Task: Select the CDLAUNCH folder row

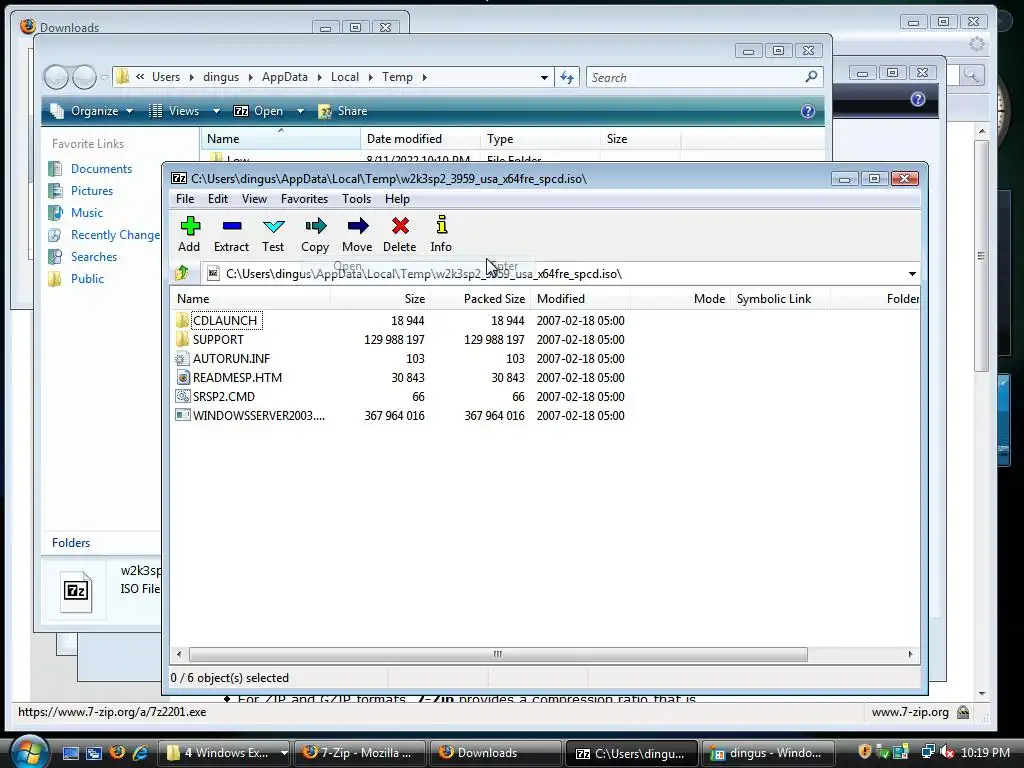Action: click(225, 321)
